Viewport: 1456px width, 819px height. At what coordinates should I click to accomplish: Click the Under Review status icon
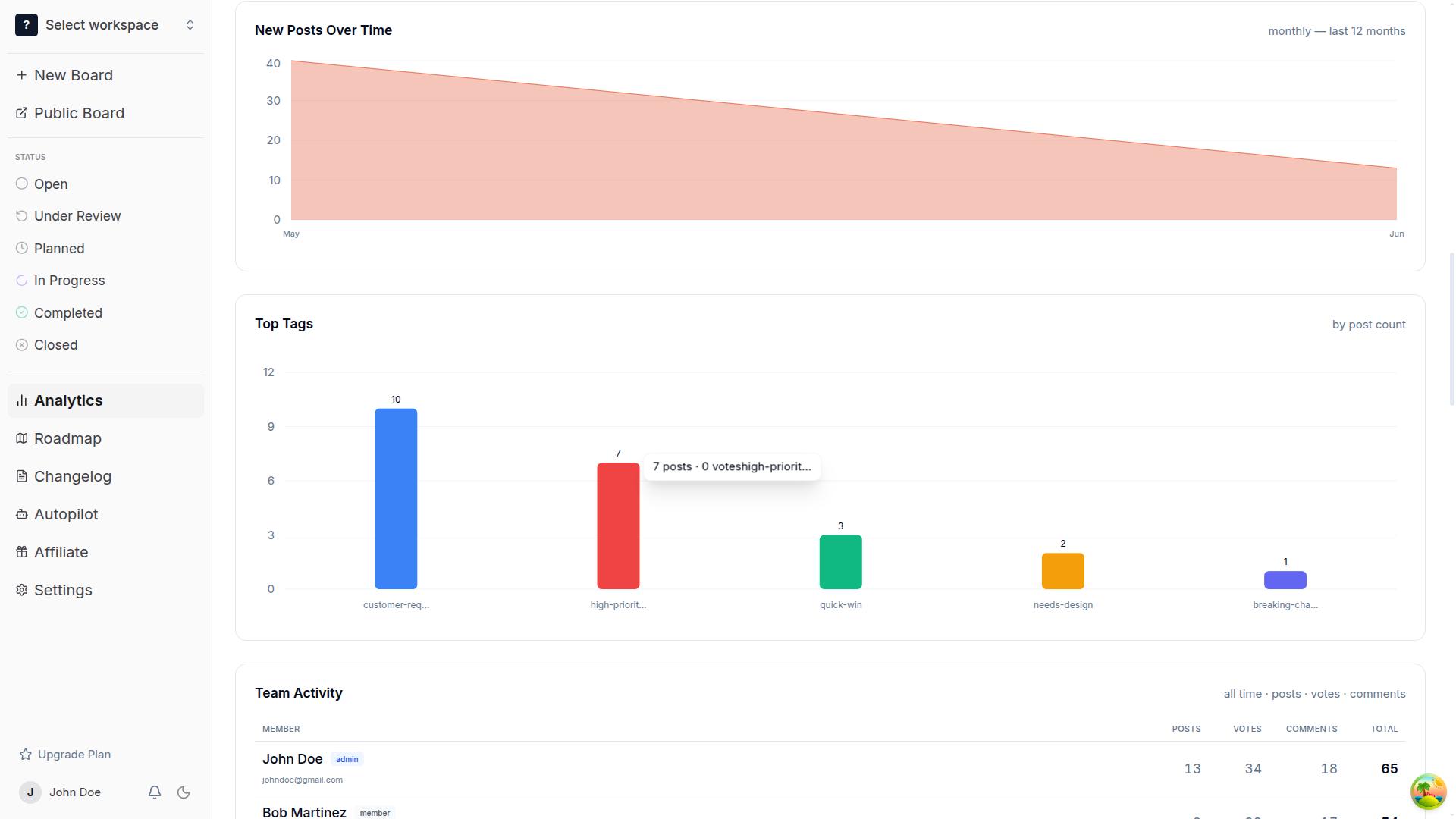[x=22, y=216]
